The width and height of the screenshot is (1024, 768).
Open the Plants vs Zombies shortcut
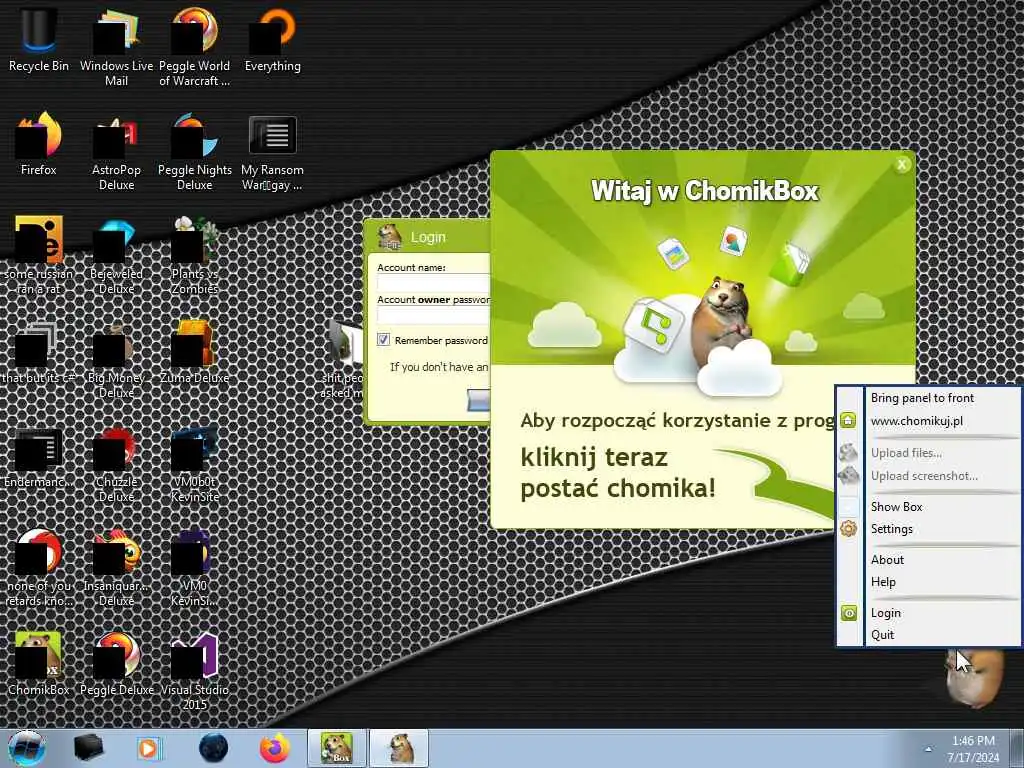[195, 255]
